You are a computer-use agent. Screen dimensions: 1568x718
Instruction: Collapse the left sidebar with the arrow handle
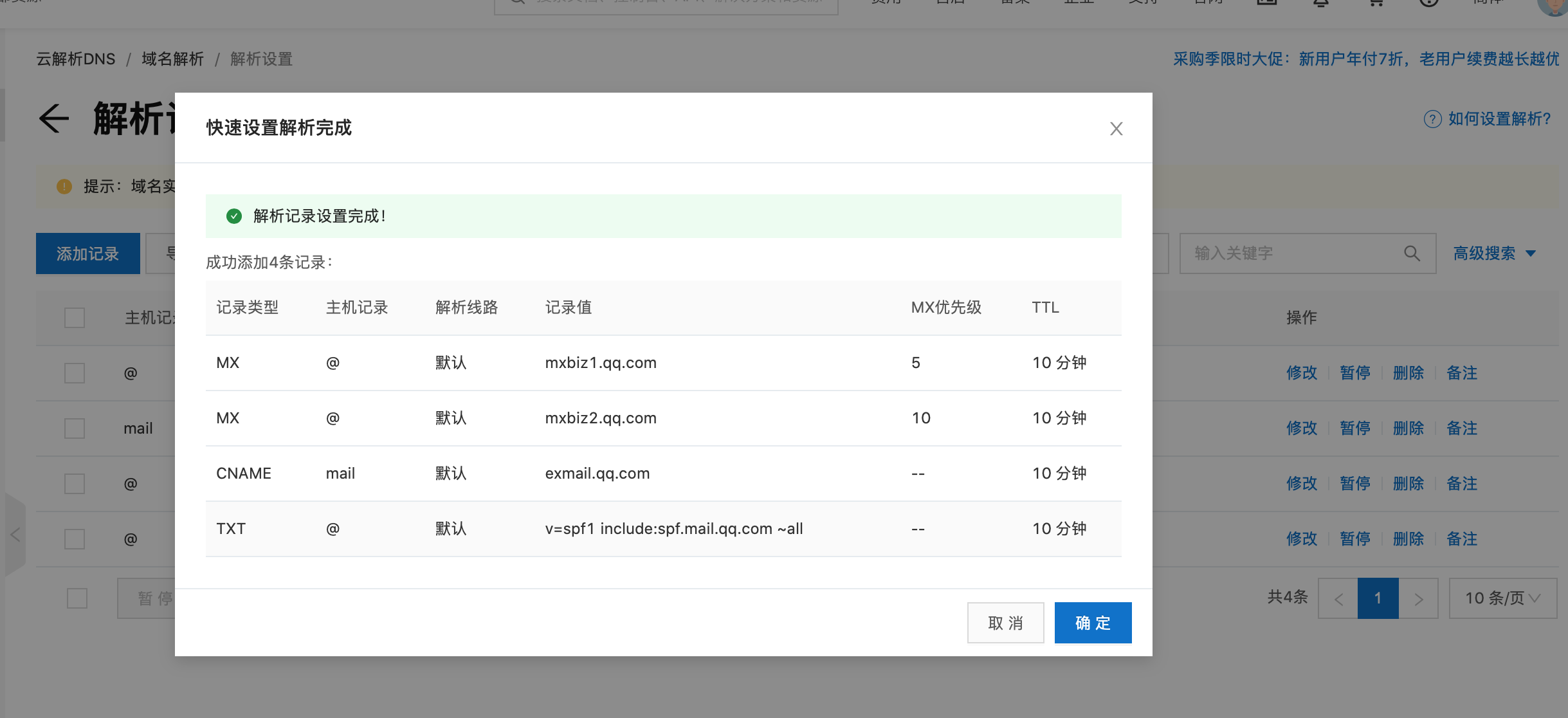click(x=15, y=534)
